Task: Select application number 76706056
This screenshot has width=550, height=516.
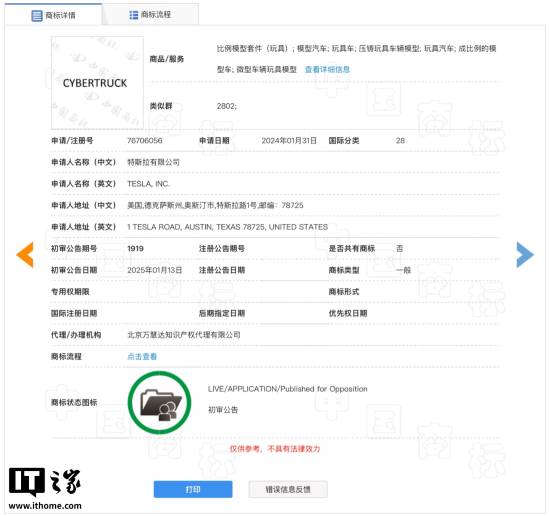Action: click(145, 141)
